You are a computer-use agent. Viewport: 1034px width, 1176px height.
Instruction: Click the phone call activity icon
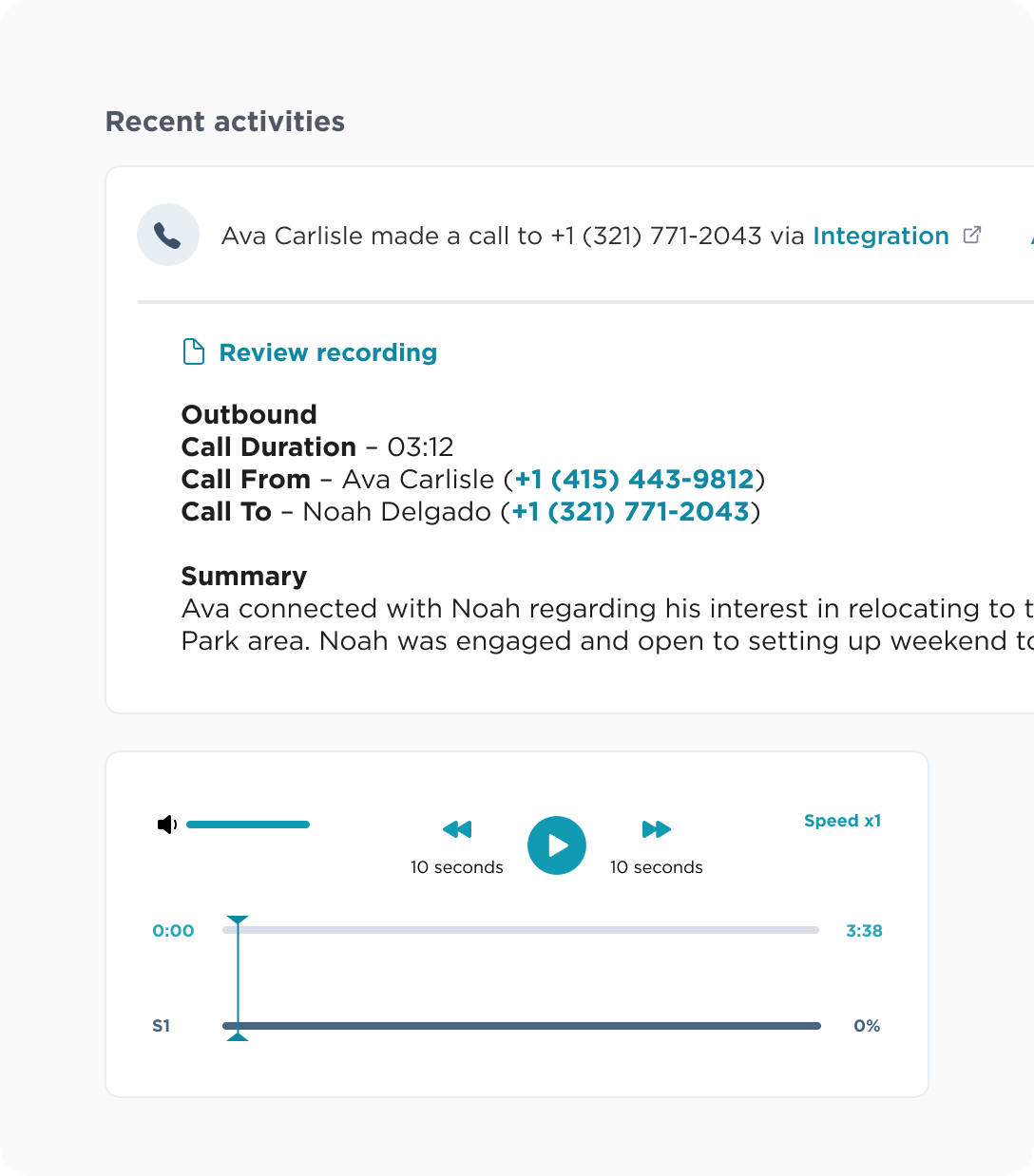point(168,235)
